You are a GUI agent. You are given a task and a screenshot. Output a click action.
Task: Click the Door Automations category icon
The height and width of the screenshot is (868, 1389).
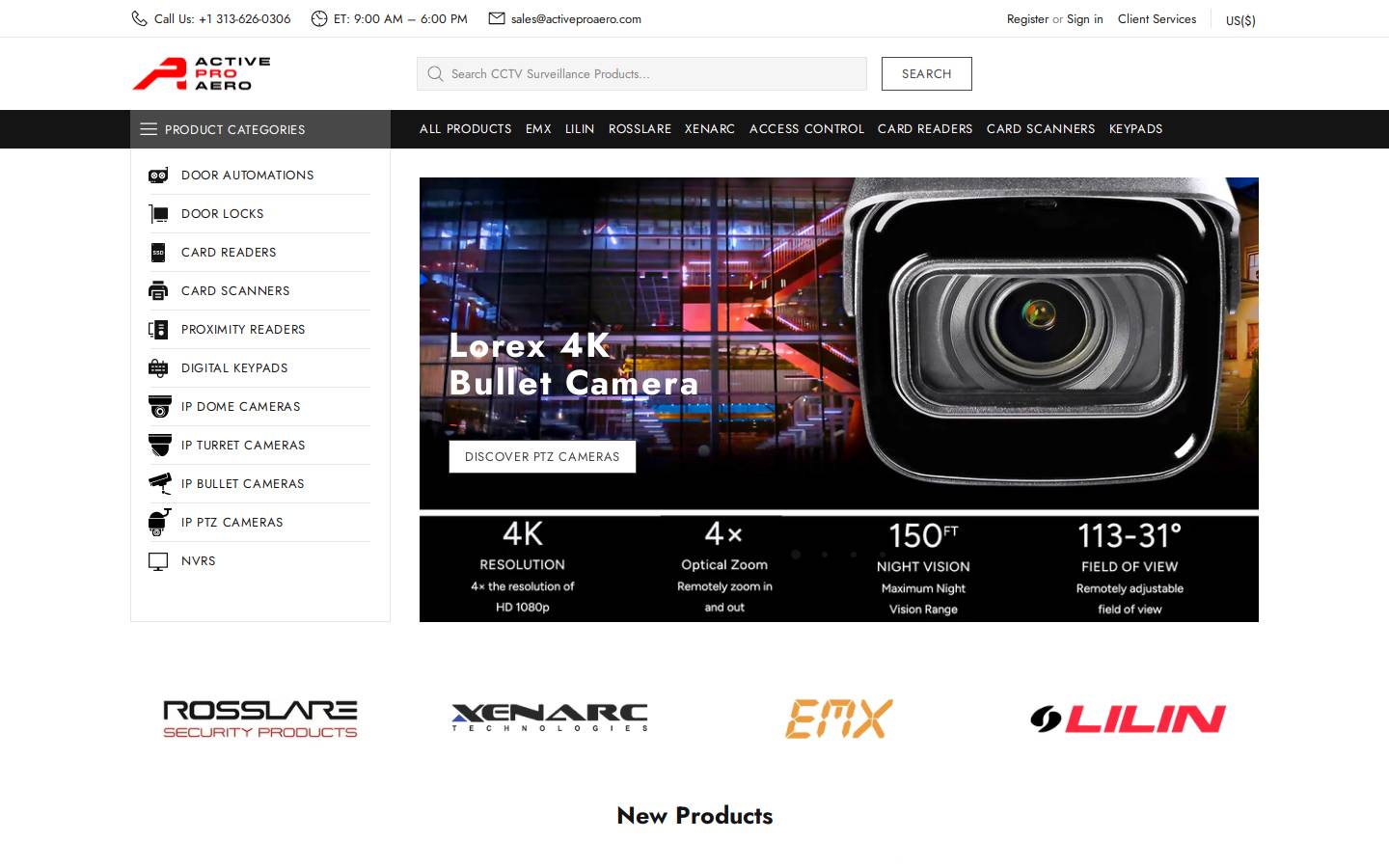pos(159,175)
